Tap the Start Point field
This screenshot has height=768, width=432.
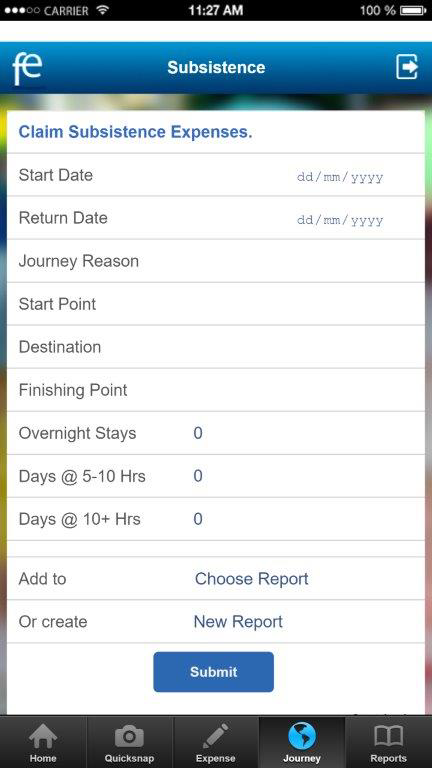[x=216, y=304]
